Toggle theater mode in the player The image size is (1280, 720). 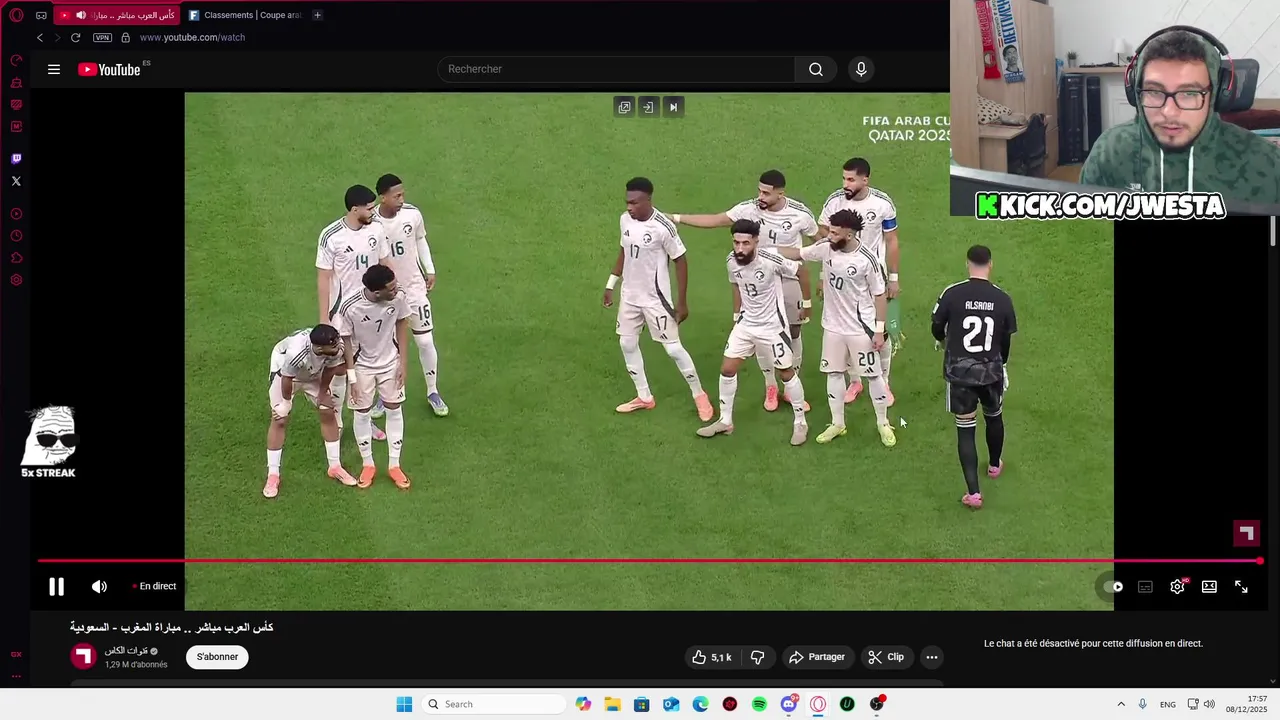pos(1209,587)
